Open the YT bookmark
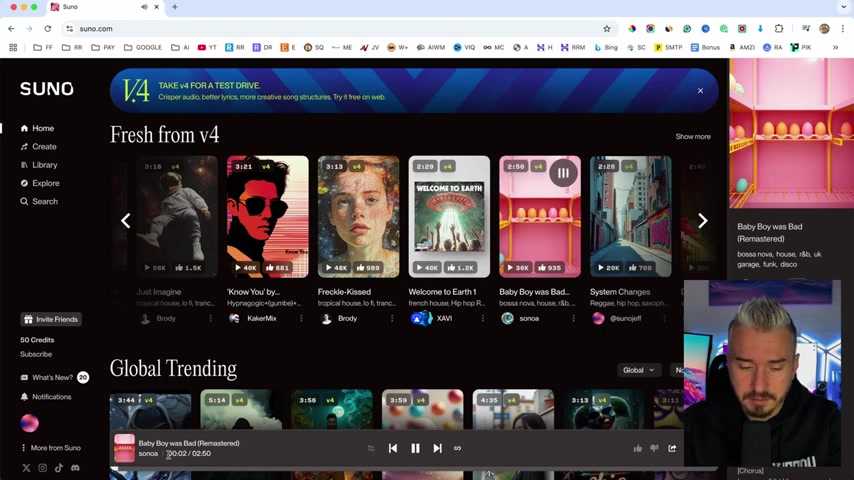 click(x=207, y=47)
